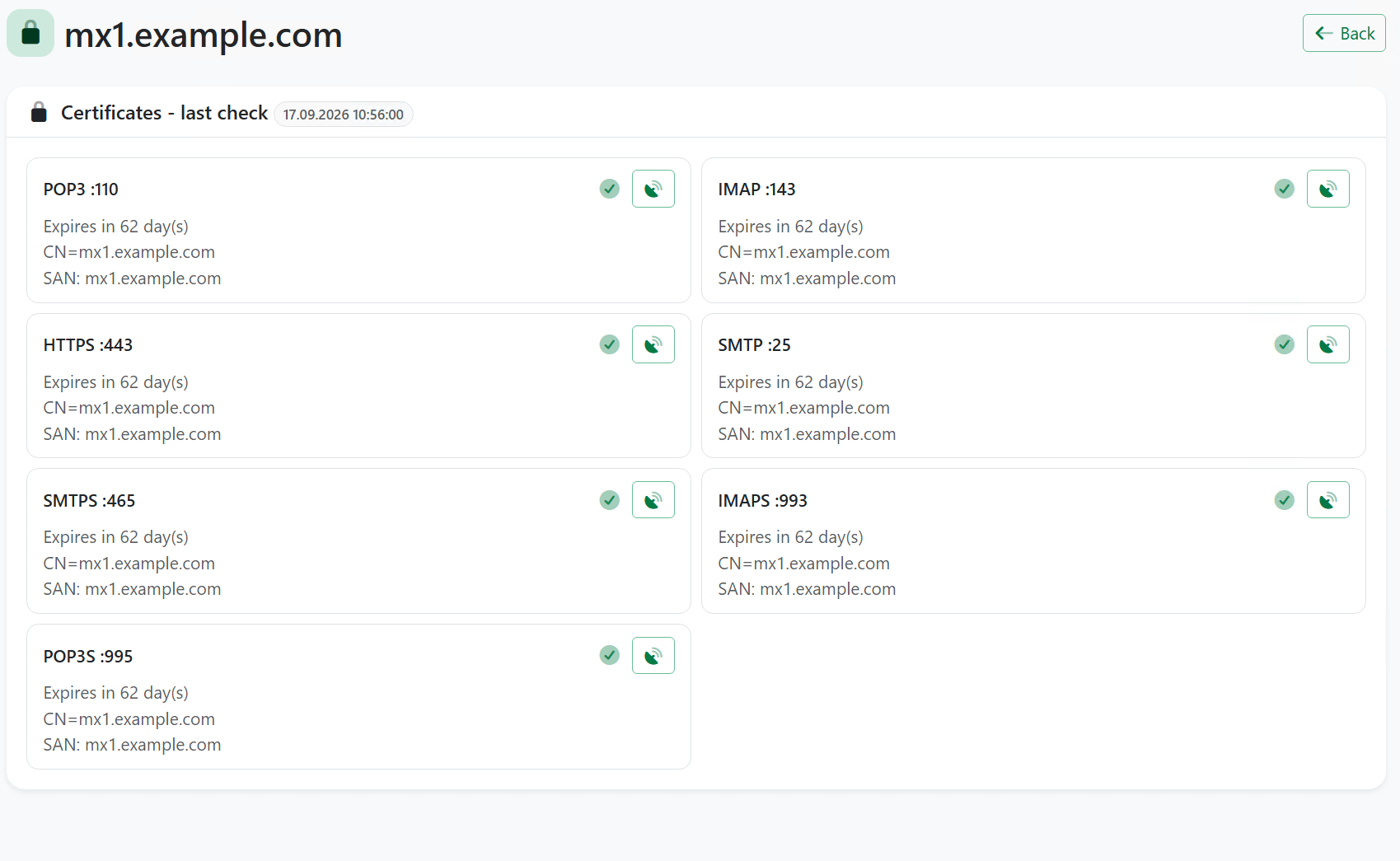Click the SAN line in the HTTPS :443 card

132,434
